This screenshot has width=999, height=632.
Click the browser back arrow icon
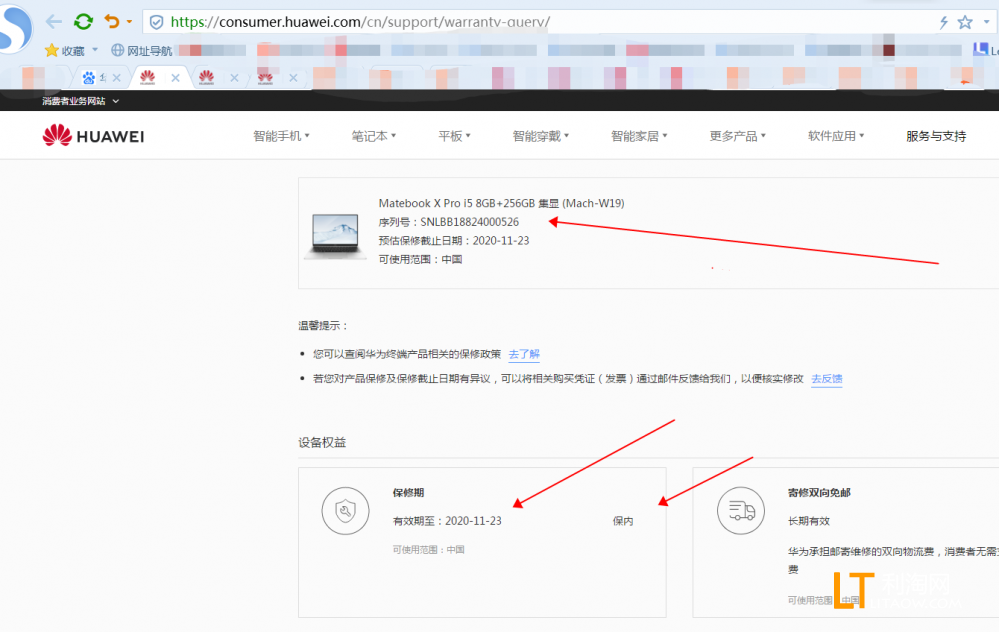(54, 22)
